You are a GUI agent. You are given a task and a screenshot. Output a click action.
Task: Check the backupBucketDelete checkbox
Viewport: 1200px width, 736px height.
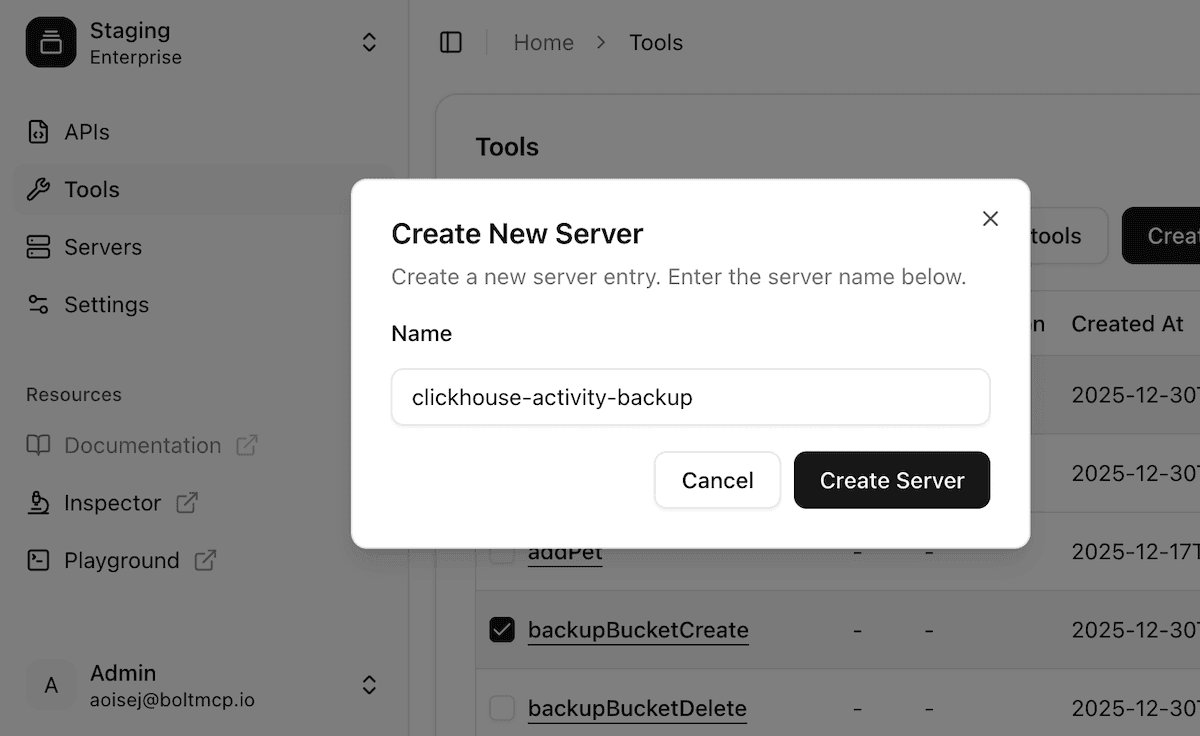[x=501, y=709]
